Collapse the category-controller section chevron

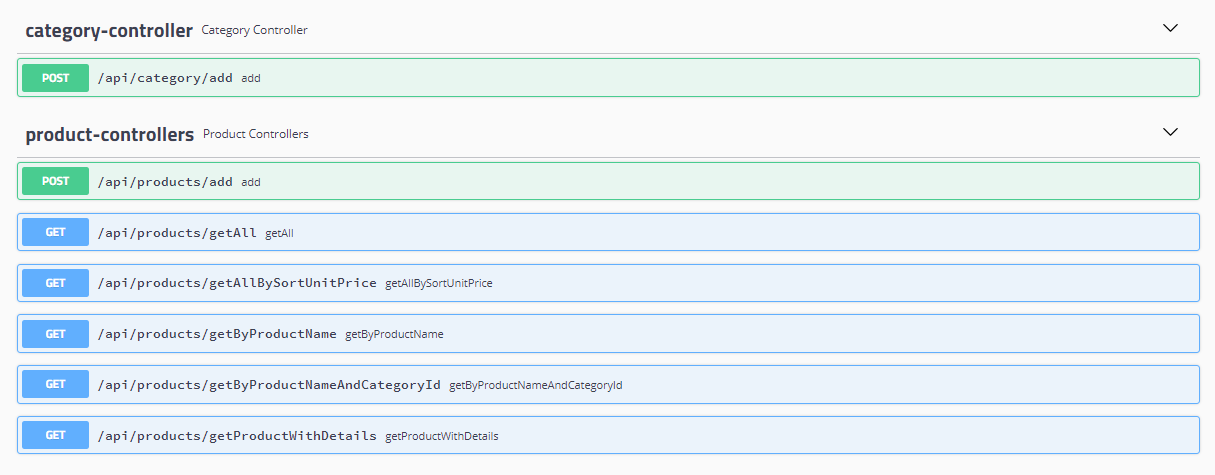[x=1171, y=28]
